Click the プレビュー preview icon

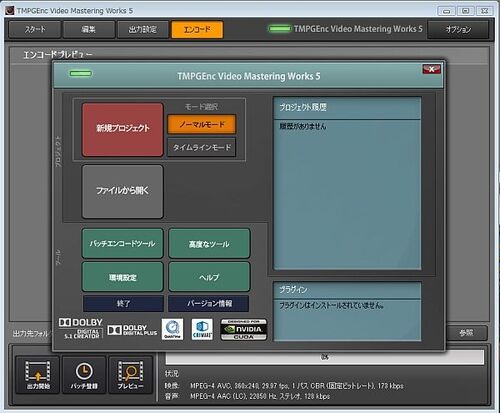131,375
